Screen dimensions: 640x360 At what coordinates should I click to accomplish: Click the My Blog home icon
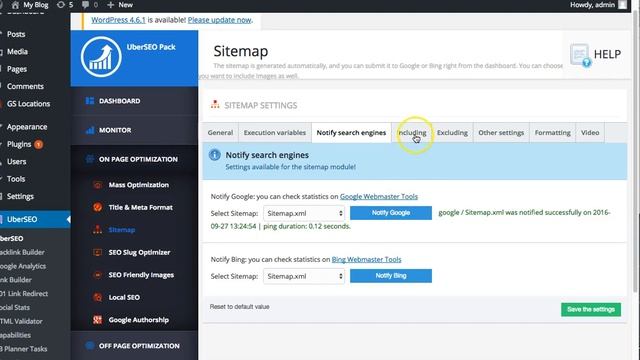(16, 5)
